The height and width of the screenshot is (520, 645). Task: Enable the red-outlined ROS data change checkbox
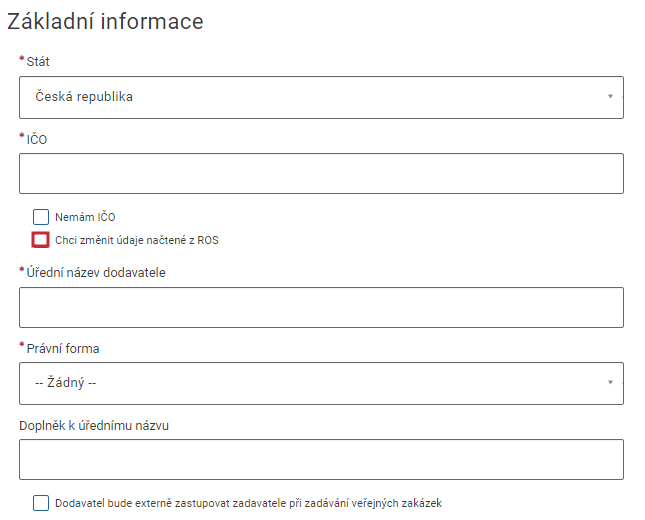pos(41,240)
